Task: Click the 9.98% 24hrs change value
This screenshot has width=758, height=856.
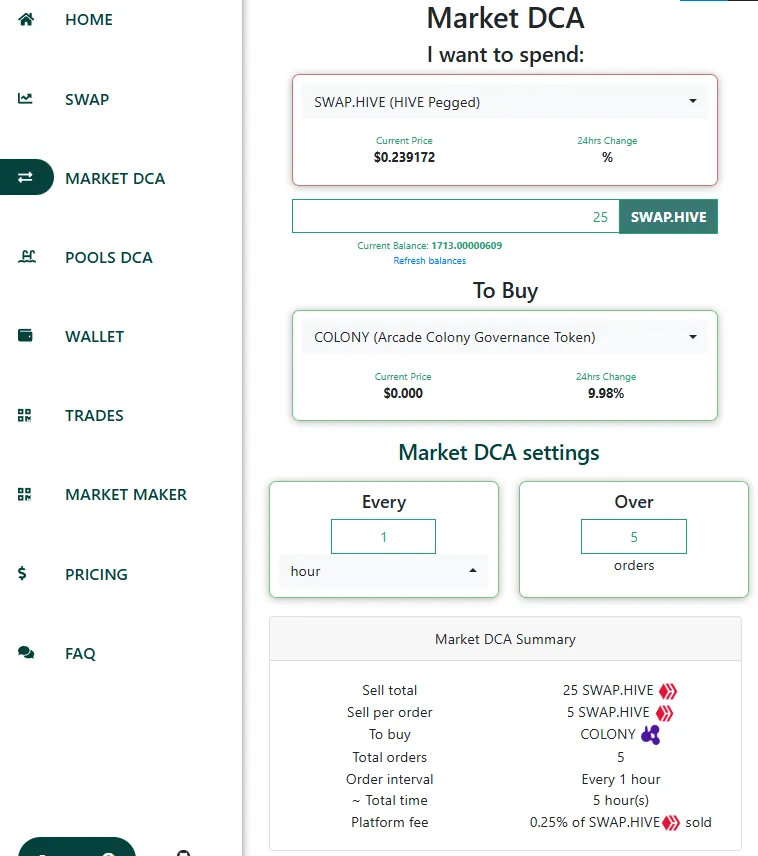Action: tap(606, 393)
